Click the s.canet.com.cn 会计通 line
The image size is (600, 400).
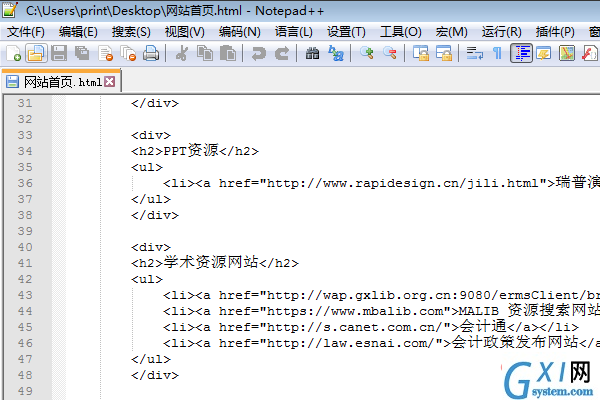pyautogui.click(x=371, y=327)
